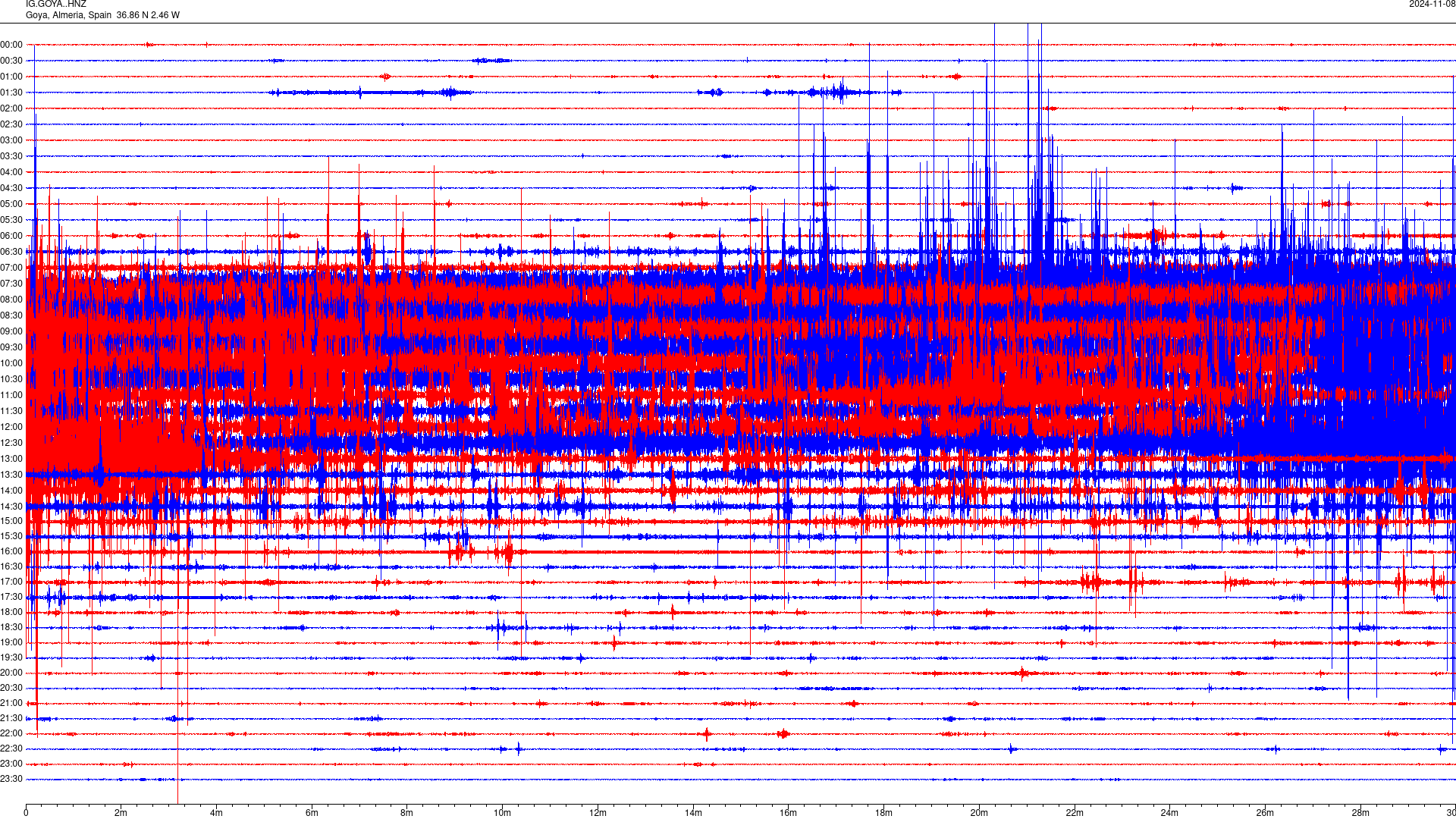Screen dimensions: 1456x819
Task: Select the 16:00 time row label
Action: pyautogui.click(x=11, y=551)
